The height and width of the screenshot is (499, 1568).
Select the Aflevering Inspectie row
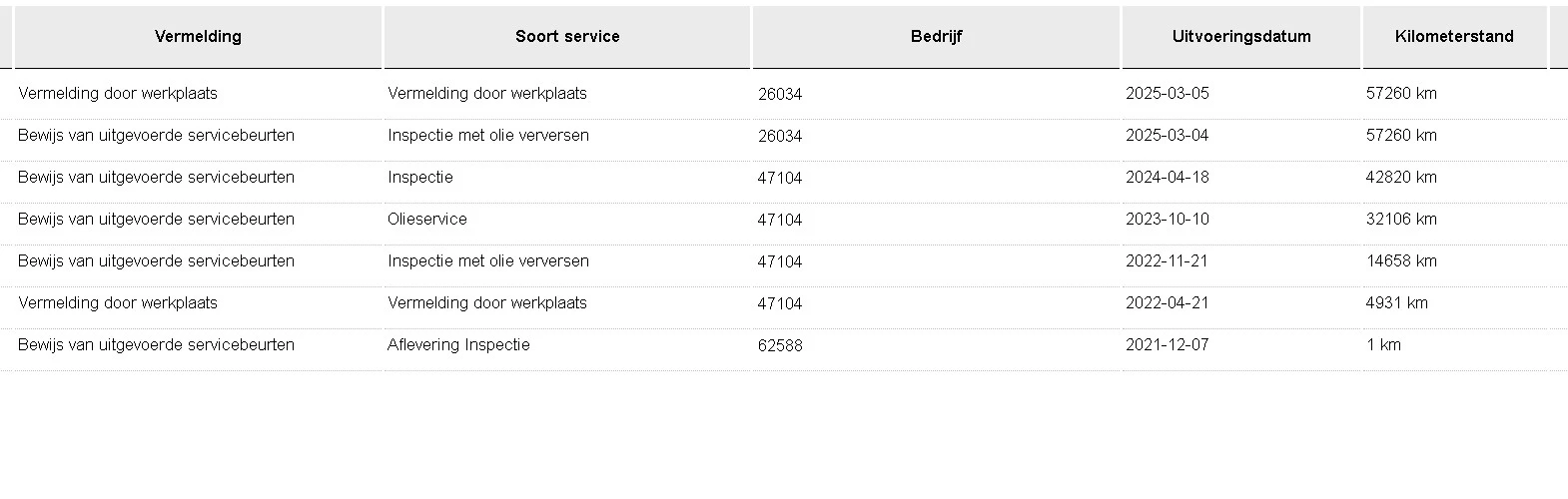click(x=784, y=345)
